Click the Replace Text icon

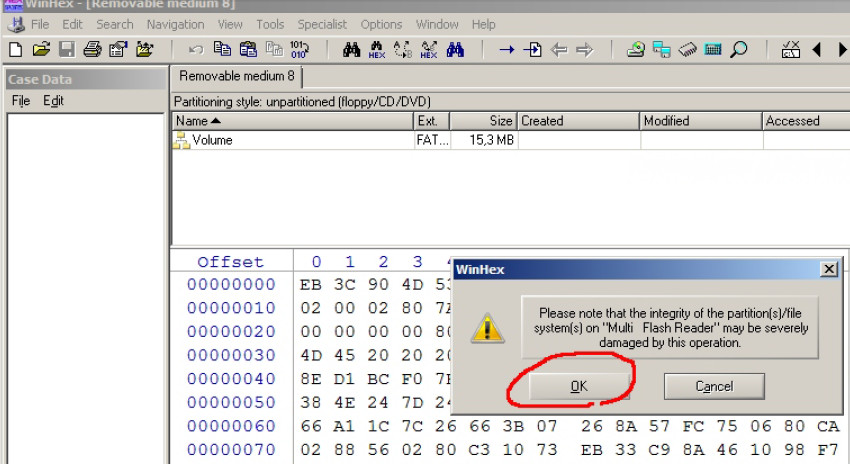403,50
